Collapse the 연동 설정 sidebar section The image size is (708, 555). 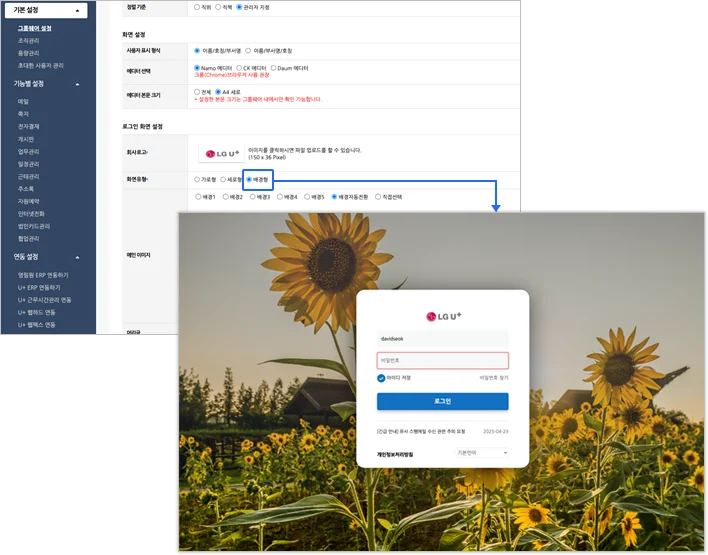tap(77, 257)
